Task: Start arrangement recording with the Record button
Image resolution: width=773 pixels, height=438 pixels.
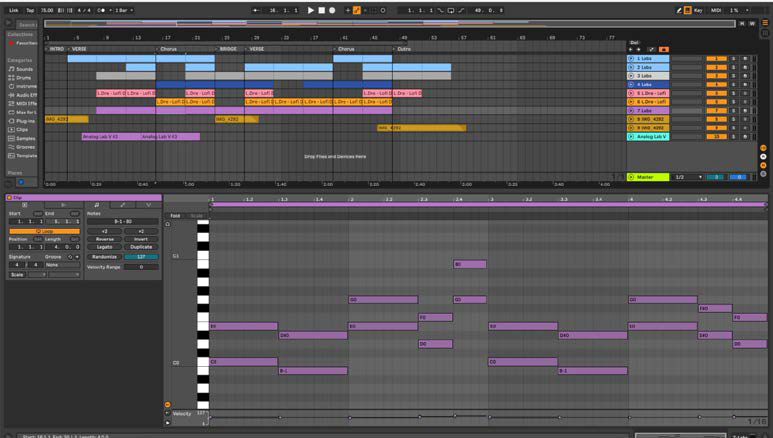Action: tap(332, 10)
